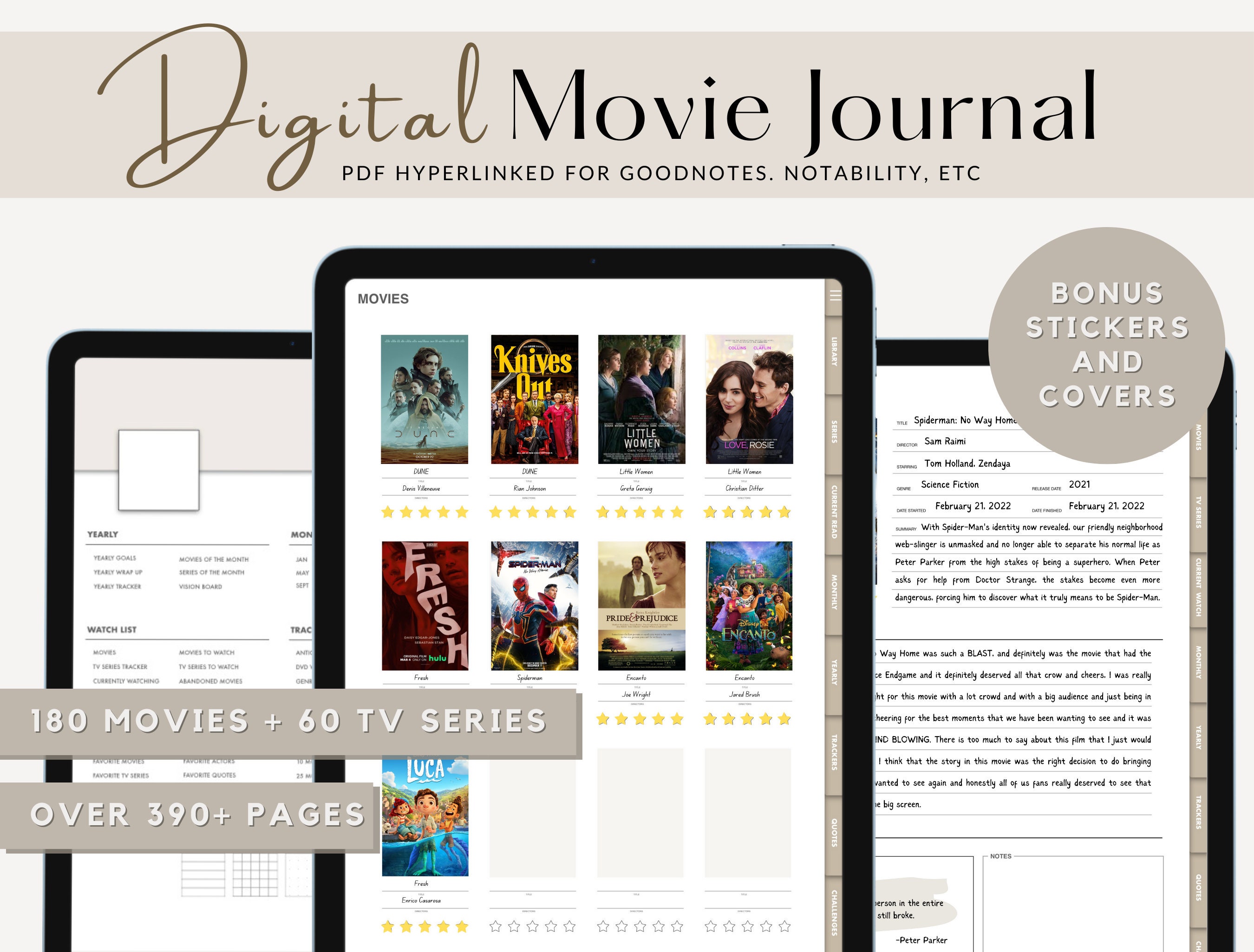The image size is (1254, 952).
Task: Click Dune's fifth rating star
Action: [462, 513]
